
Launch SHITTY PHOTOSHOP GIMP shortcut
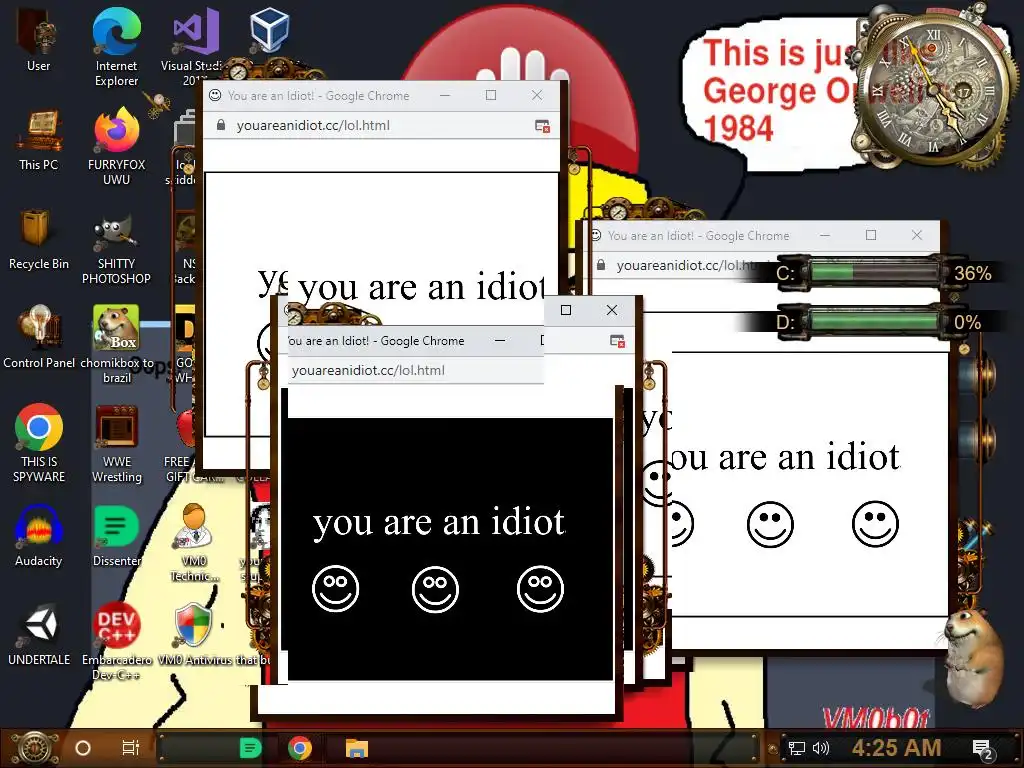coord(116,251)
